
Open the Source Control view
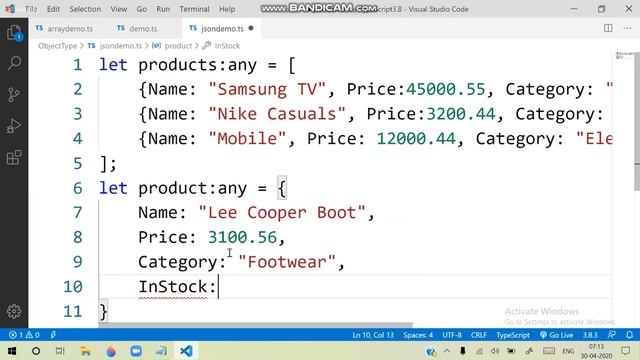[14, 95]
